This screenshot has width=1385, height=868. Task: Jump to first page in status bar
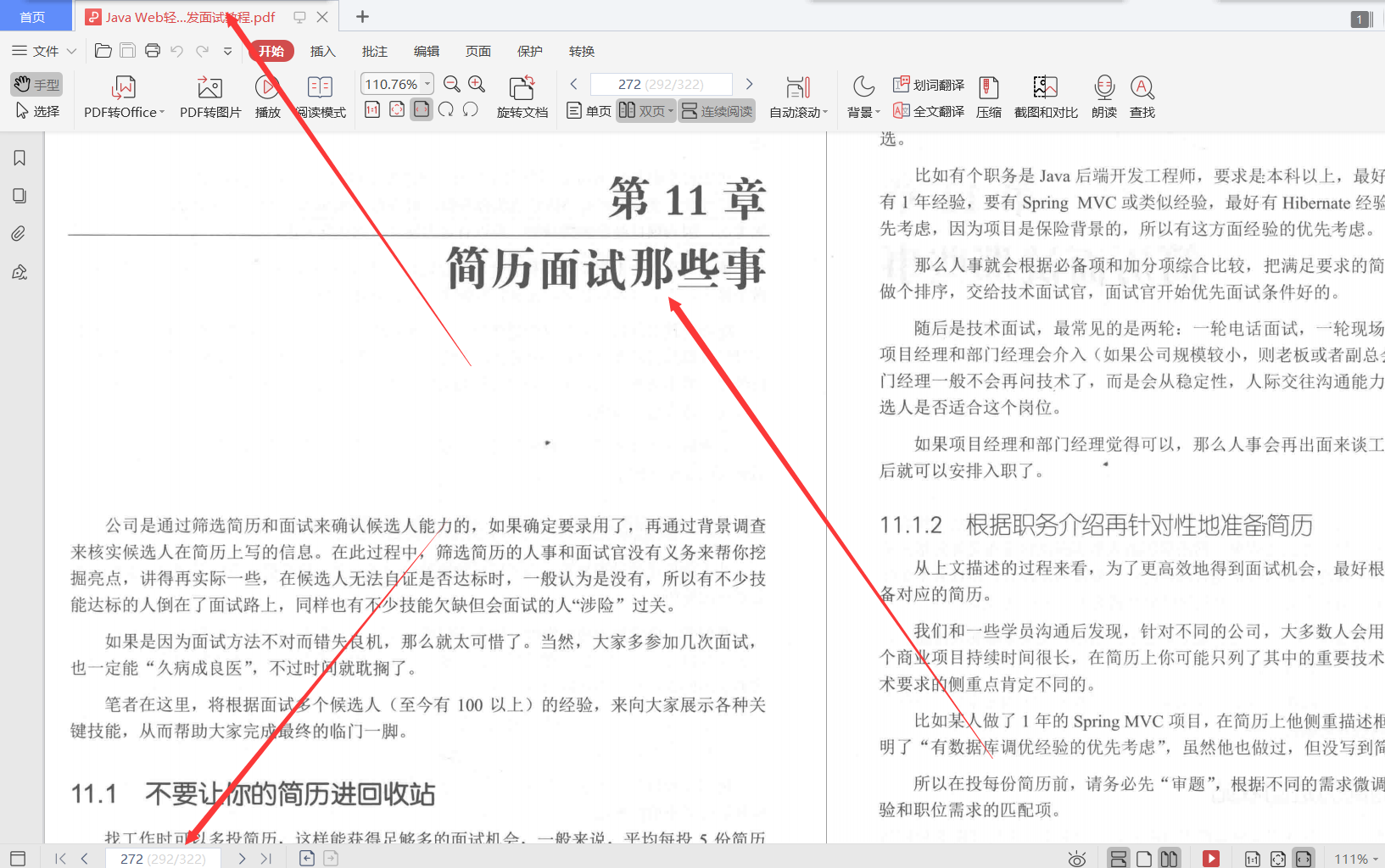tap(60, 858)
